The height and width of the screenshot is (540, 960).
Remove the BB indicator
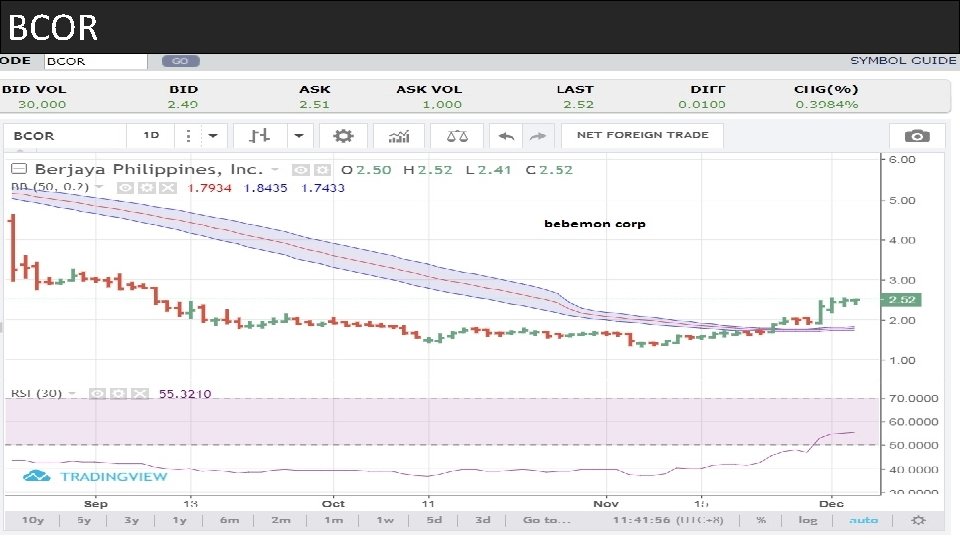pos(167,188)
